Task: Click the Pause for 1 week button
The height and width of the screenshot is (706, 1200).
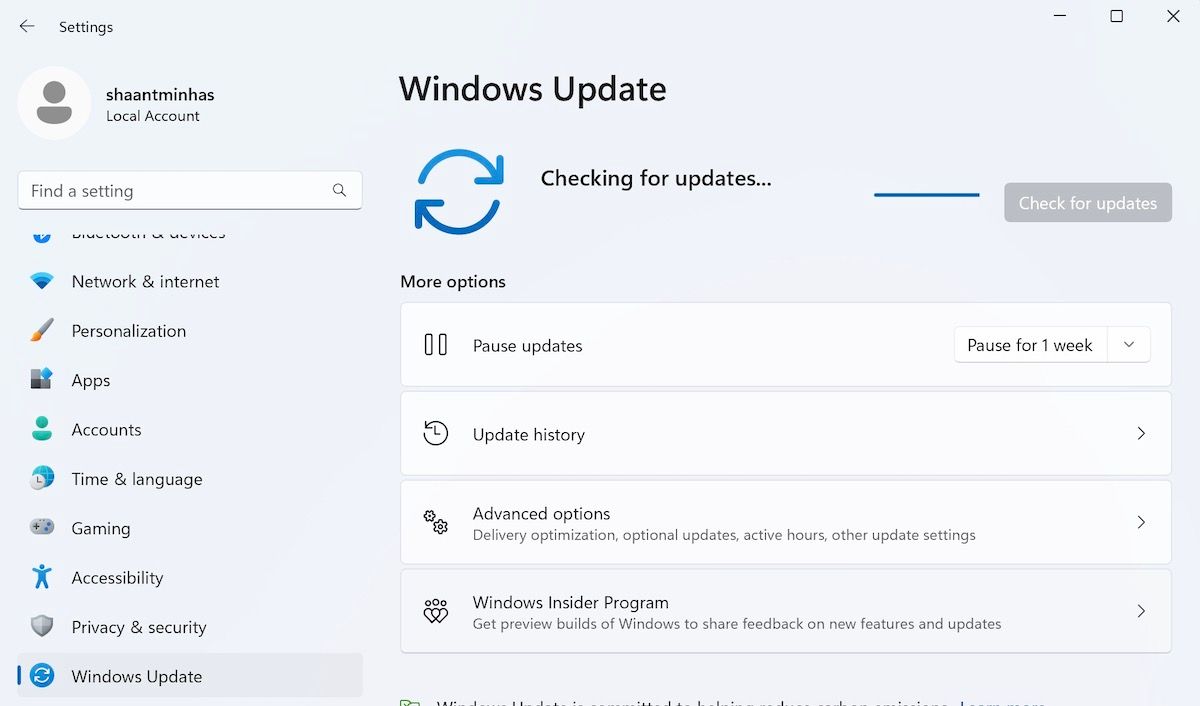Action: 1031,345
